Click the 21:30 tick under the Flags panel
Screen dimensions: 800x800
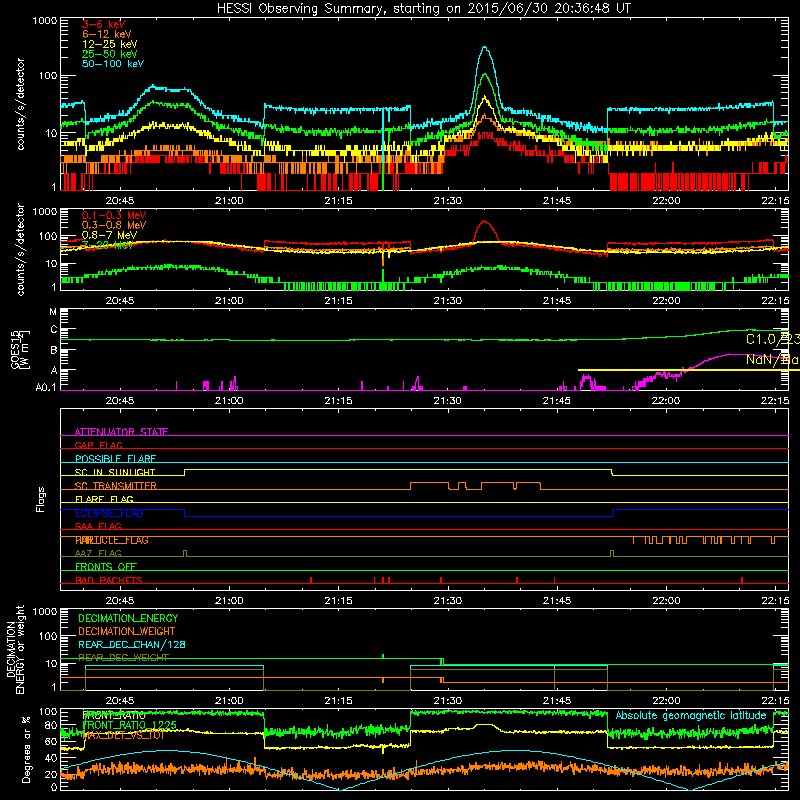pyautogui.click(x=448, y=600)
